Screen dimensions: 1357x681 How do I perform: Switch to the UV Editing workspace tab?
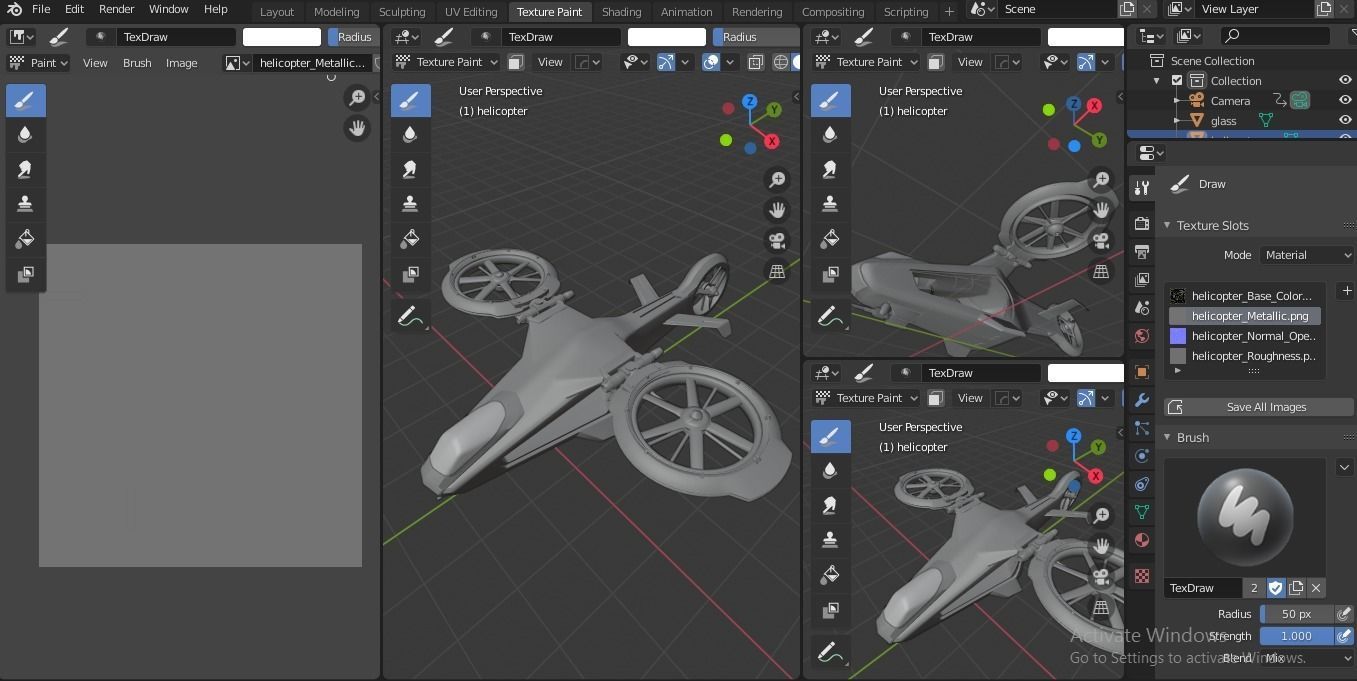[471, 12]
